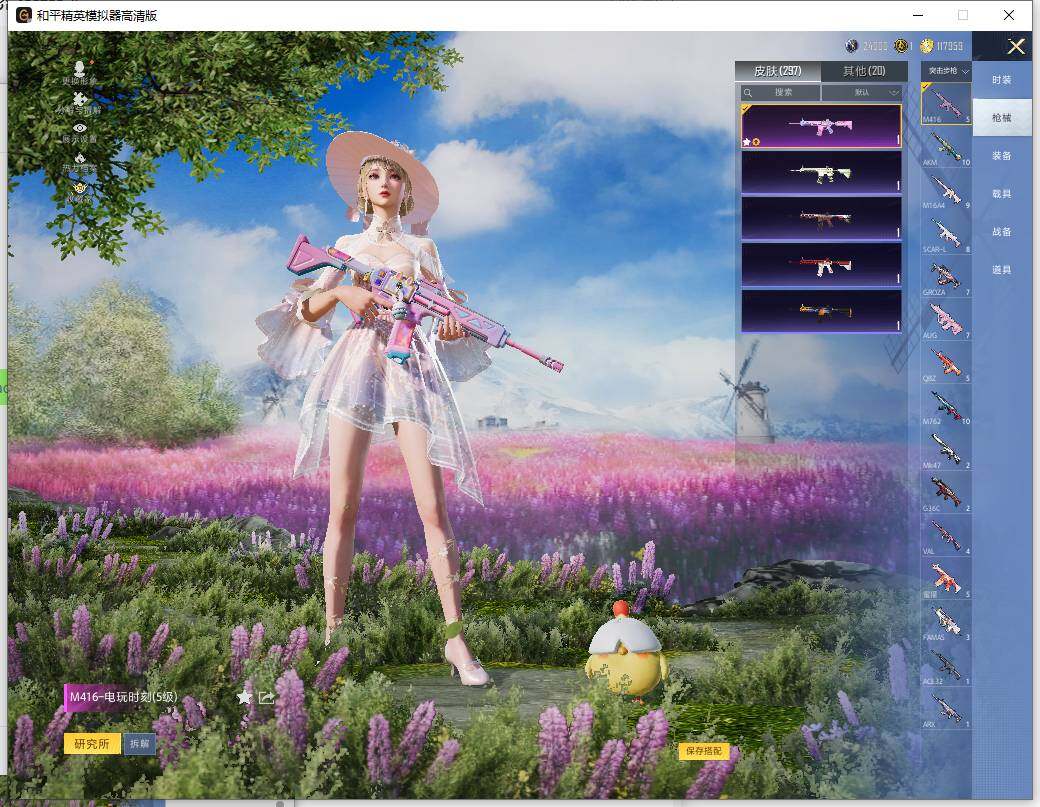Switch to 其他(20) tab
Screen dimensions: 1040x807
(864, 71)
